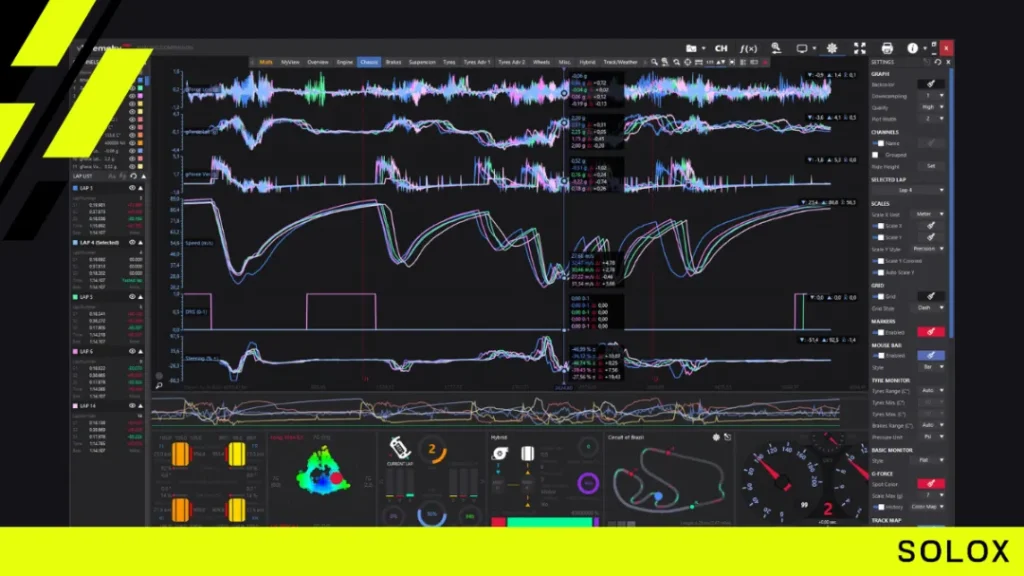Open the Plot Width dropdown
The width and height of the screenshot is (1024, 576).
(931, 119)
